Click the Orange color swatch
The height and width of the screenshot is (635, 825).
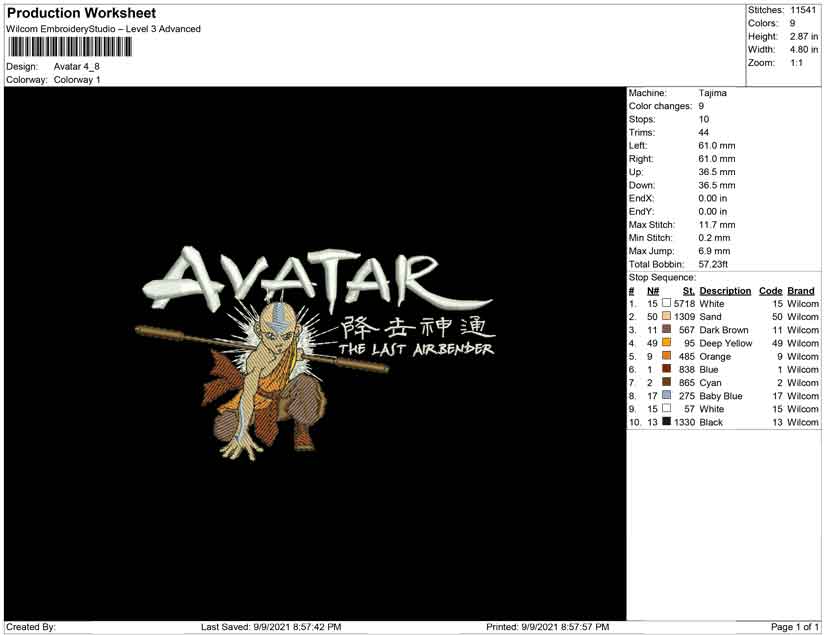[x=667, y=356]
